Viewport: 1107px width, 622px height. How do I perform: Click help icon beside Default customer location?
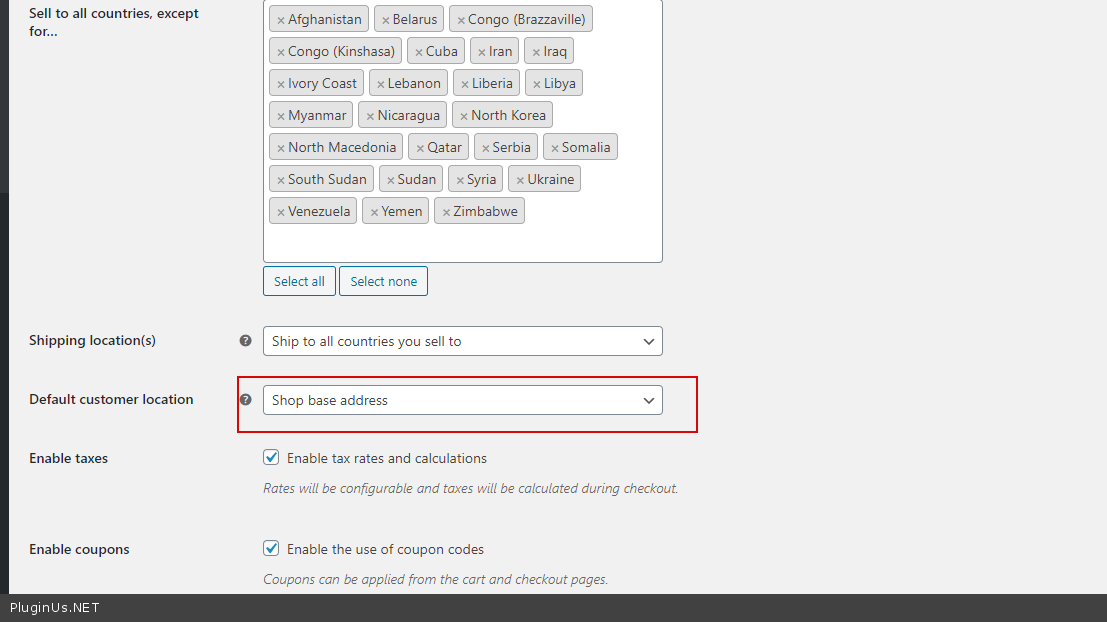(x=245, y=399)
